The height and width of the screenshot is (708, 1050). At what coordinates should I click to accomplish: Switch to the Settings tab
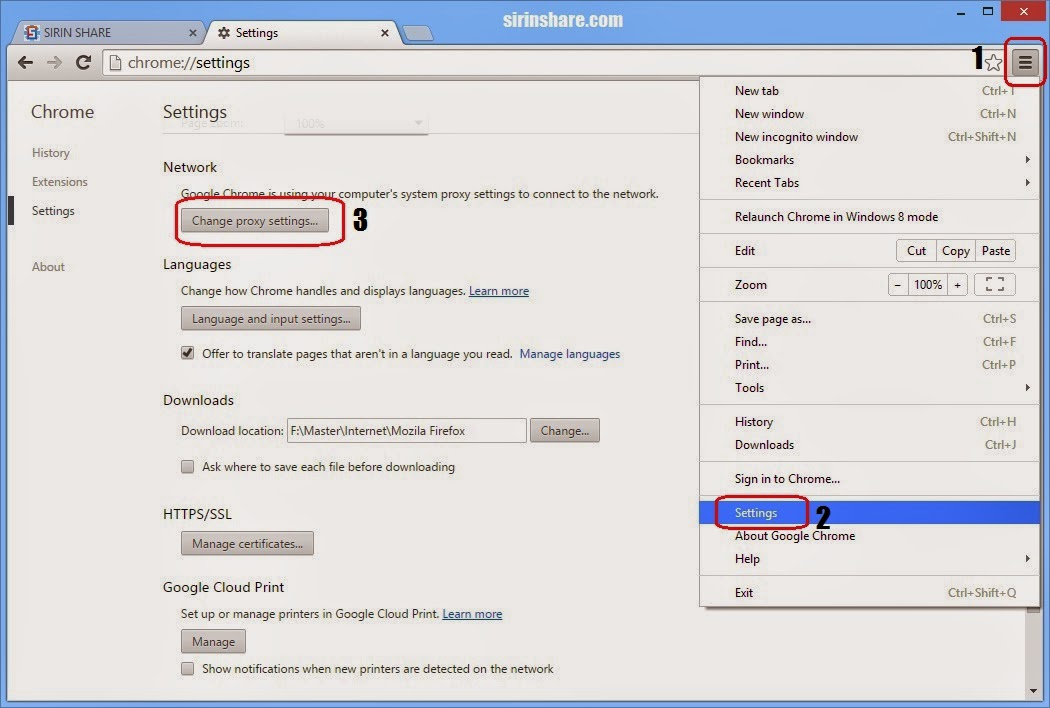[305, 32]
